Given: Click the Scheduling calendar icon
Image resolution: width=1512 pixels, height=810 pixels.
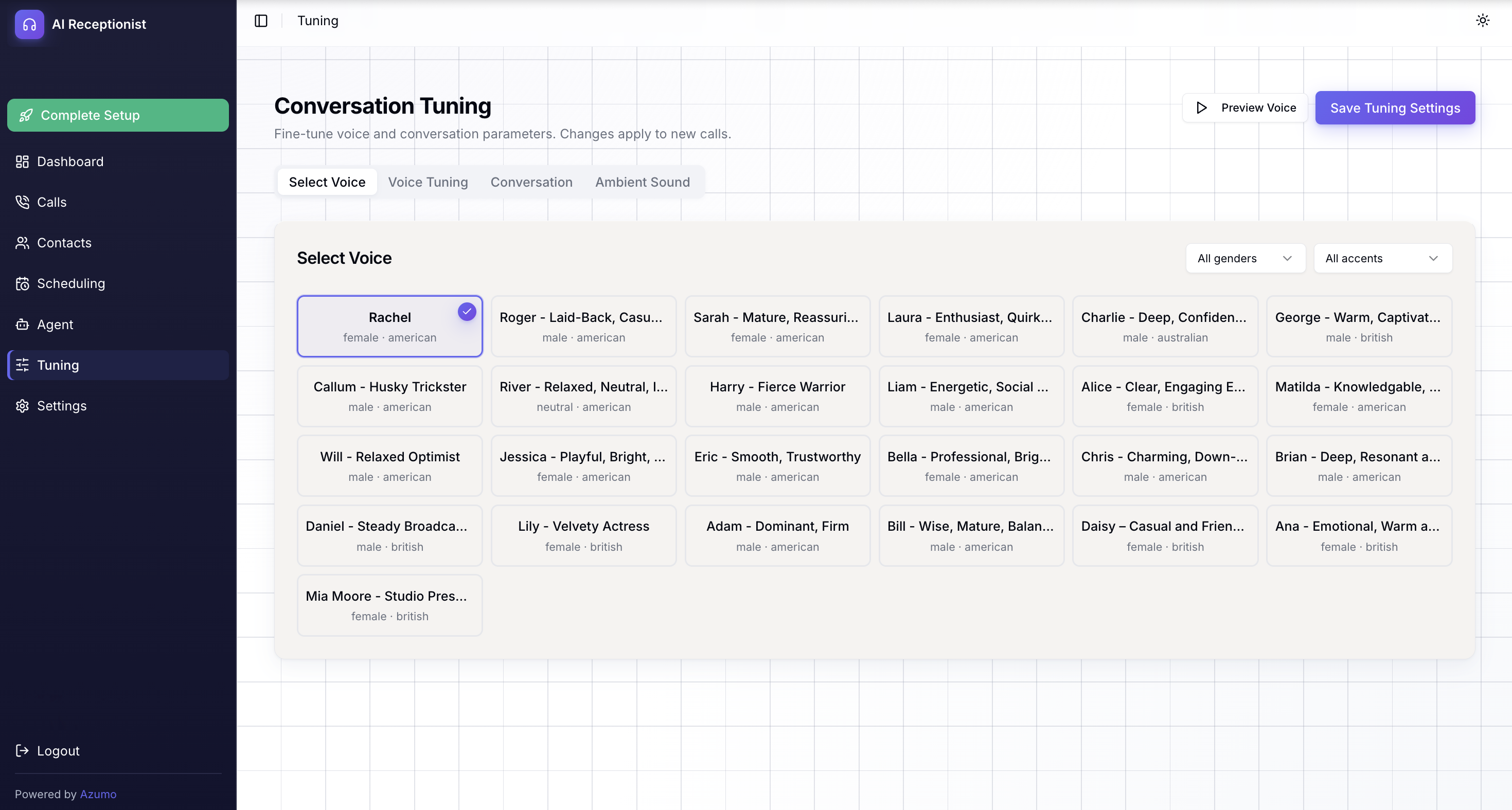Looking at the screenshot, I should (x=22, y=283).
